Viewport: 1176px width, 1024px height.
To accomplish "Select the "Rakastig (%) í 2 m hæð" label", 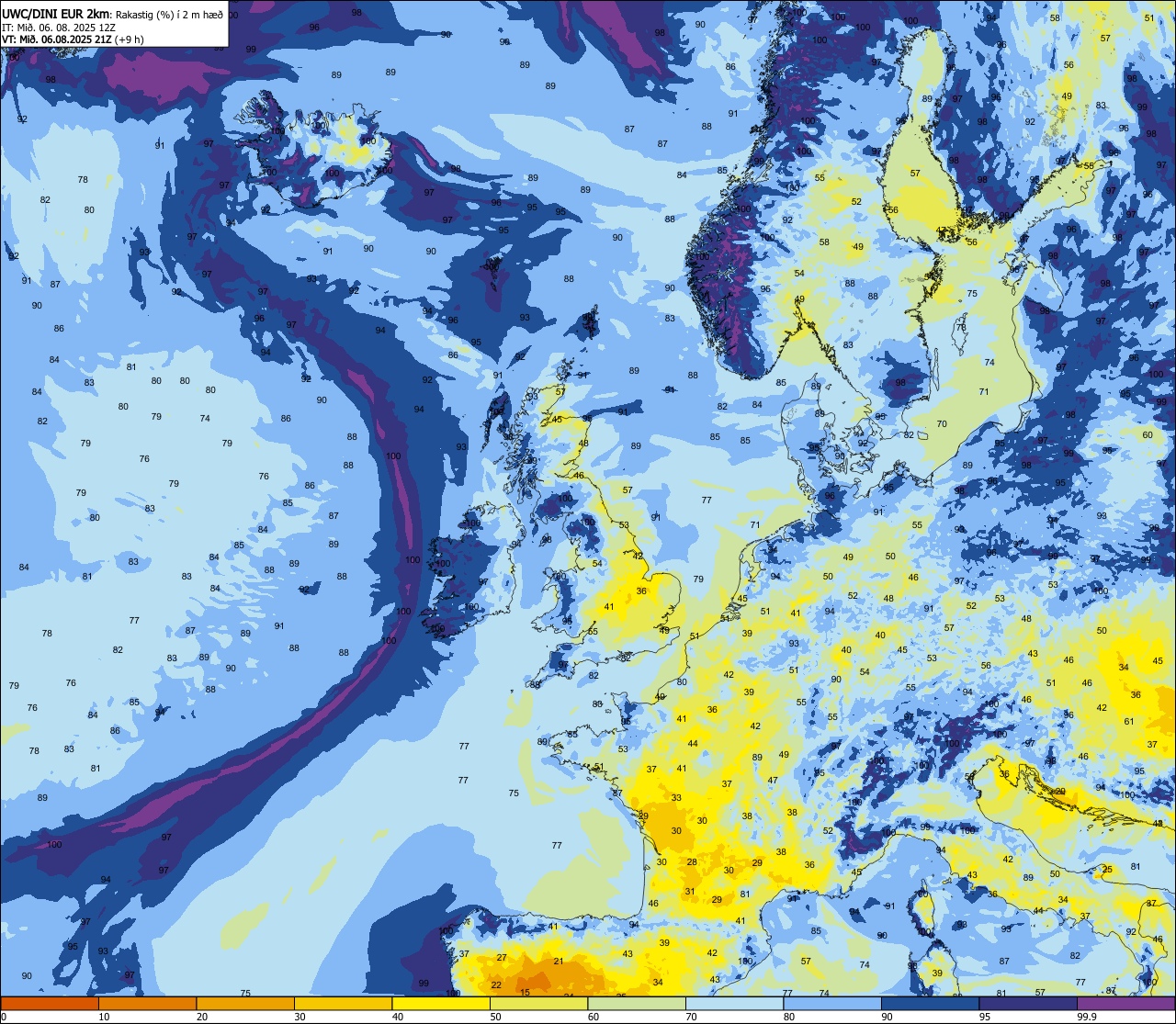I will [168, 15].
